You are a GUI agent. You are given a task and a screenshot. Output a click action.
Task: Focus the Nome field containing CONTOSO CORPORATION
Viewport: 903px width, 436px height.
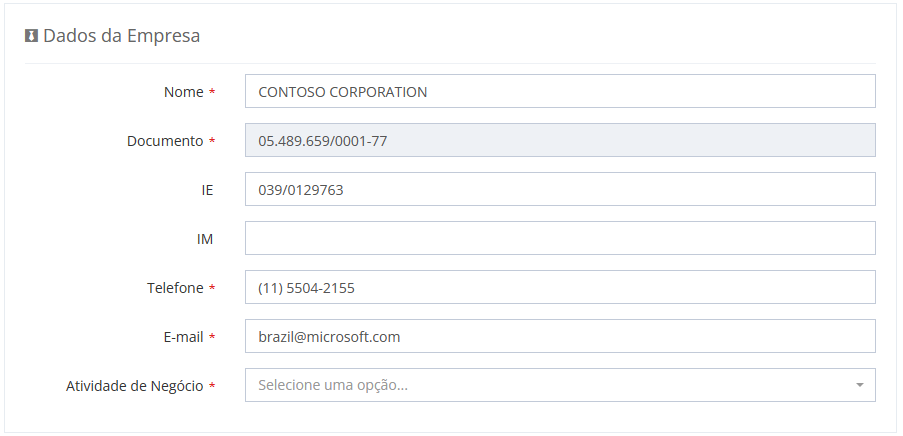[x=560, y=92]
